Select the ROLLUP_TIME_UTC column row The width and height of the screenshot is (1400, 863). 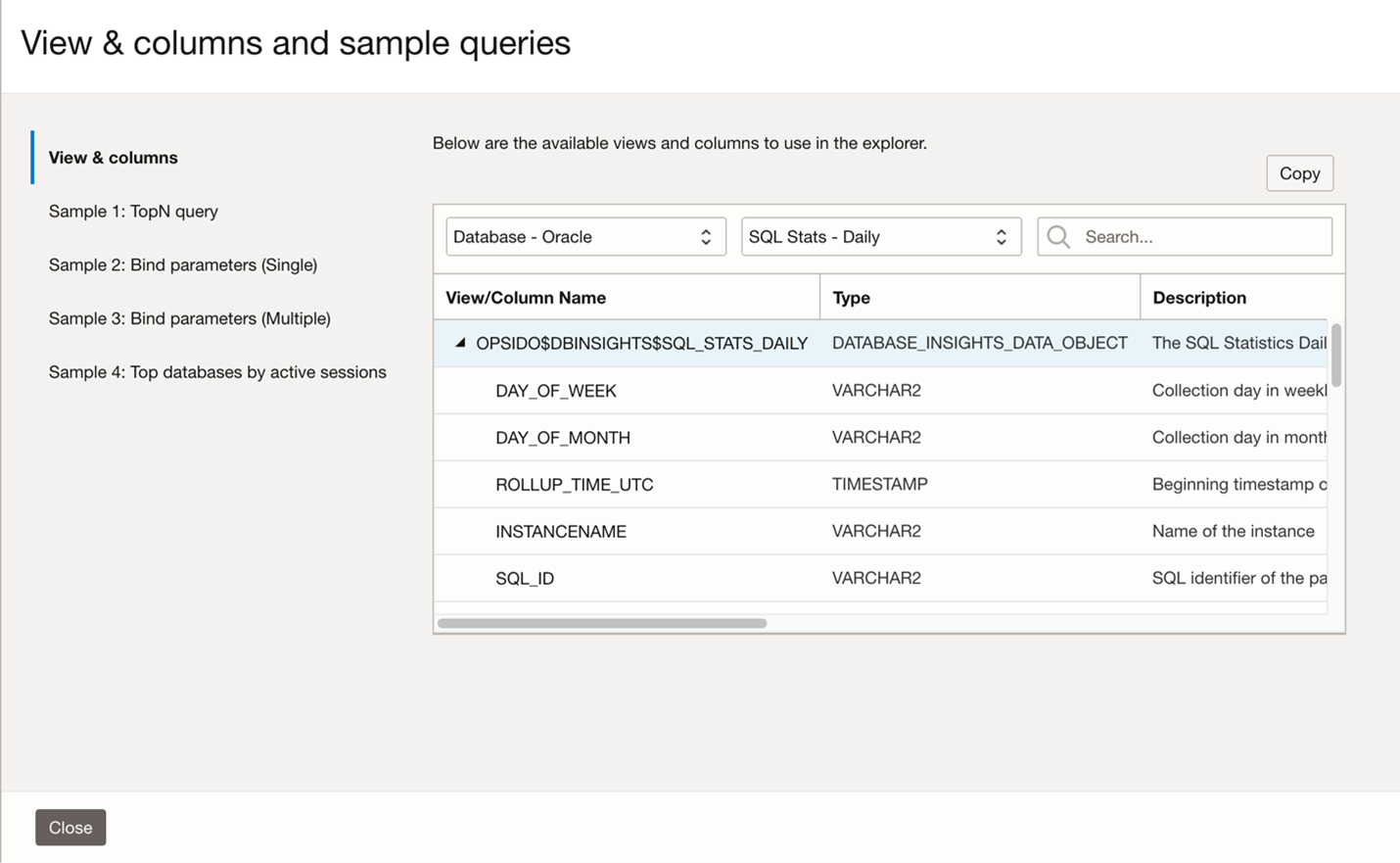[x=574, y=485]
